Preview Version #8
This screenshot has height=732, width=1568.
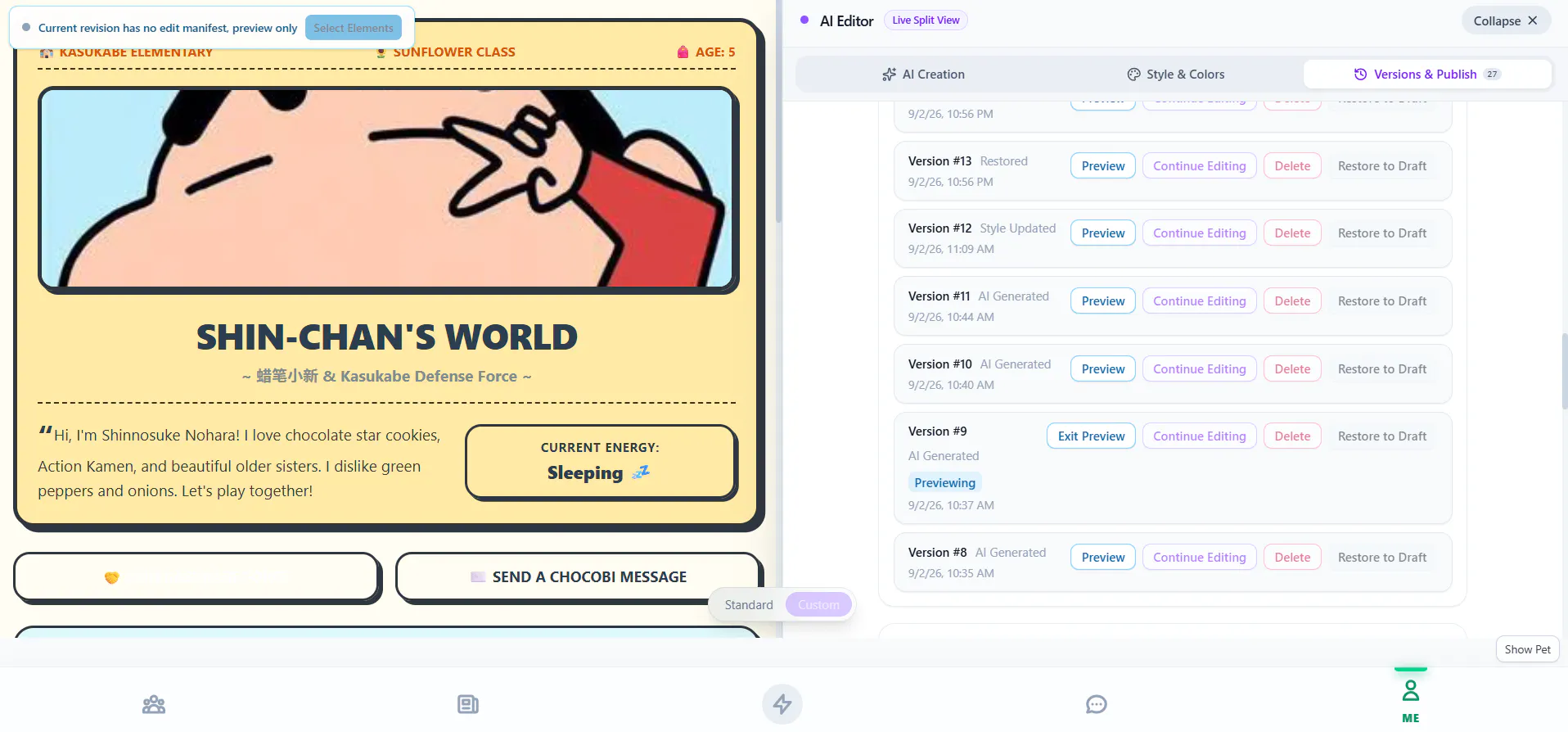pyautogui.click(x=1103, y=558)
